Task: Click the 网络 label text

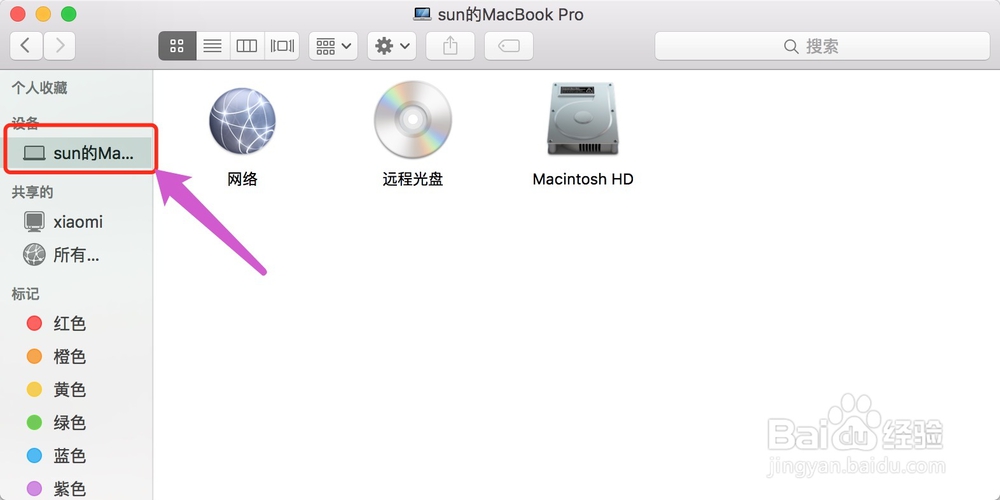Action: [242, 179]
